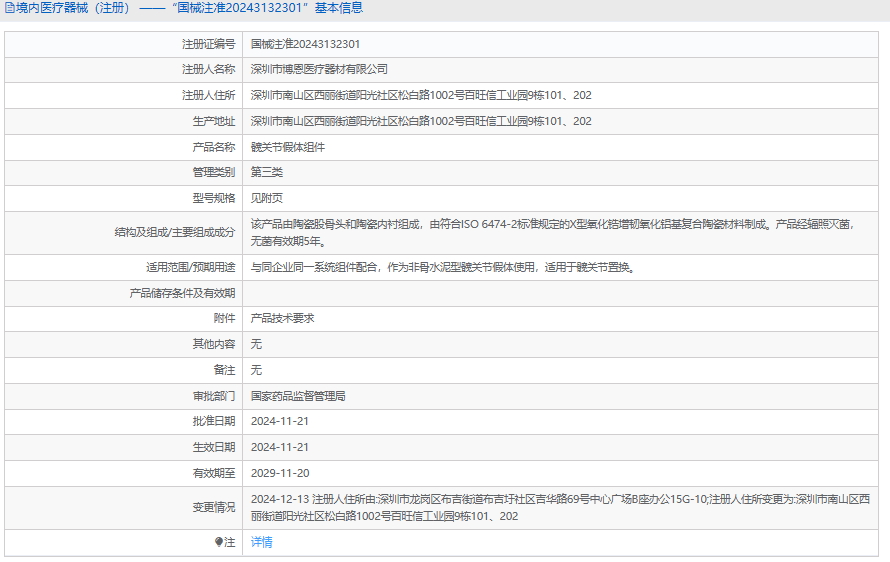The image size is (890, 562).
Task: Click the 注册证编号 label
Action: click(x=208, y=44)
